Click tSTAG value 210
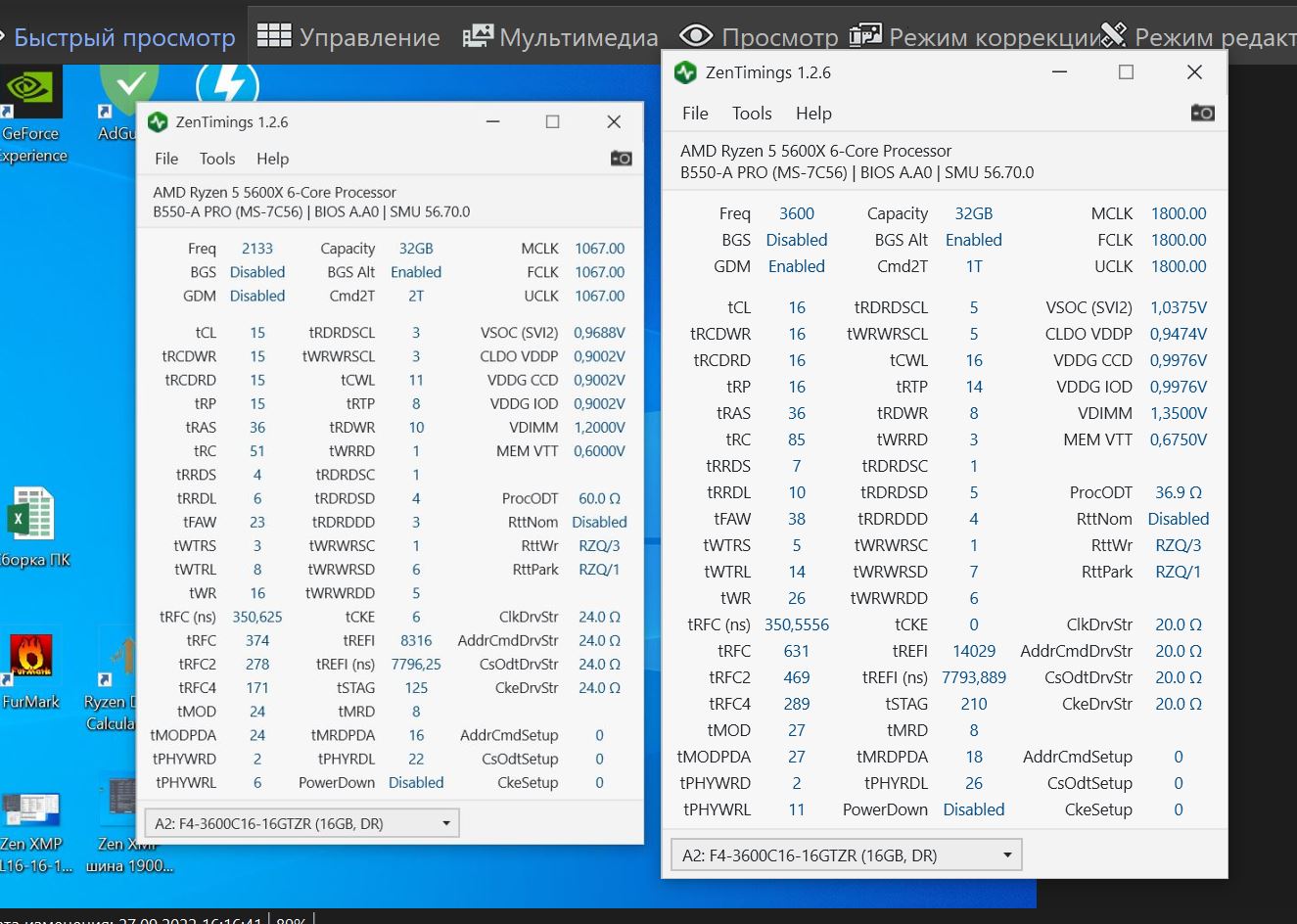1297x924 pixels. [x=974, y=704]
